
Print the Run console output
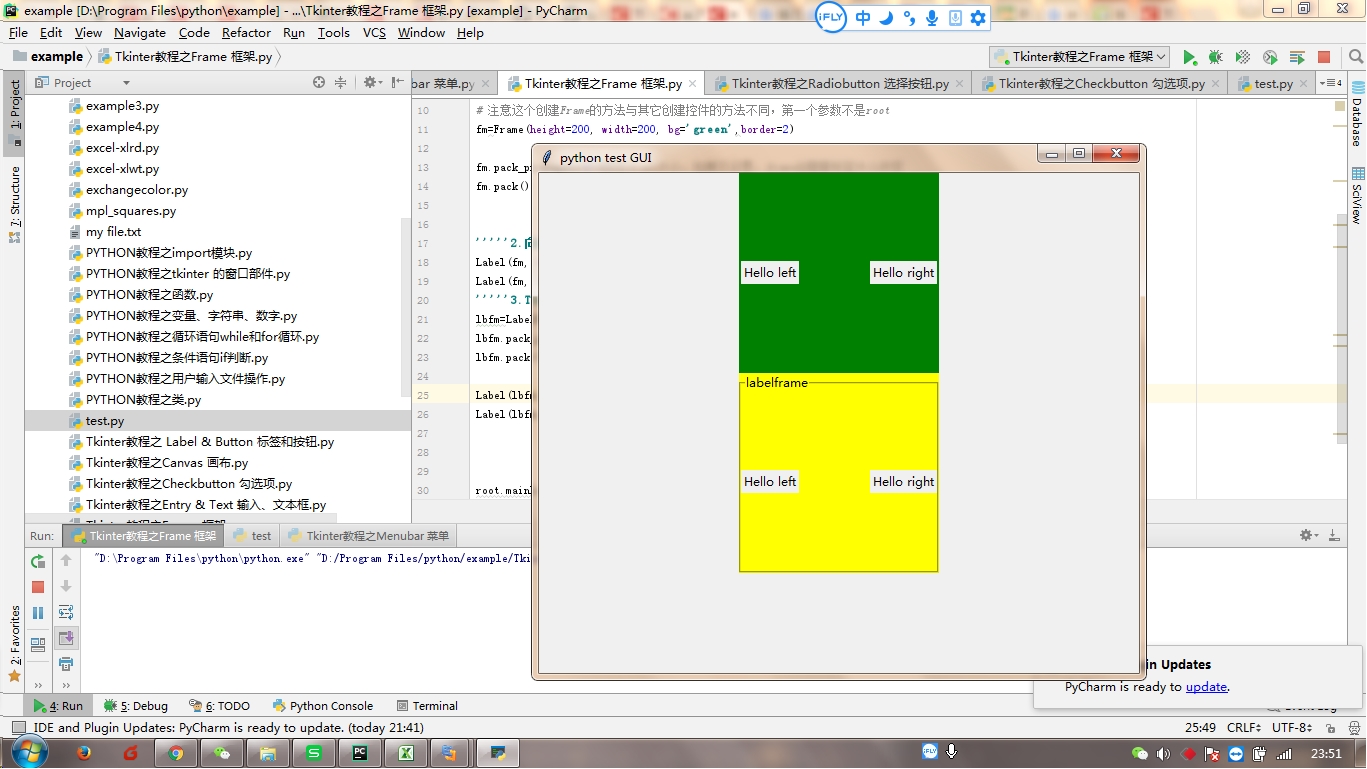pyautogui.click(x=66, y=663)
